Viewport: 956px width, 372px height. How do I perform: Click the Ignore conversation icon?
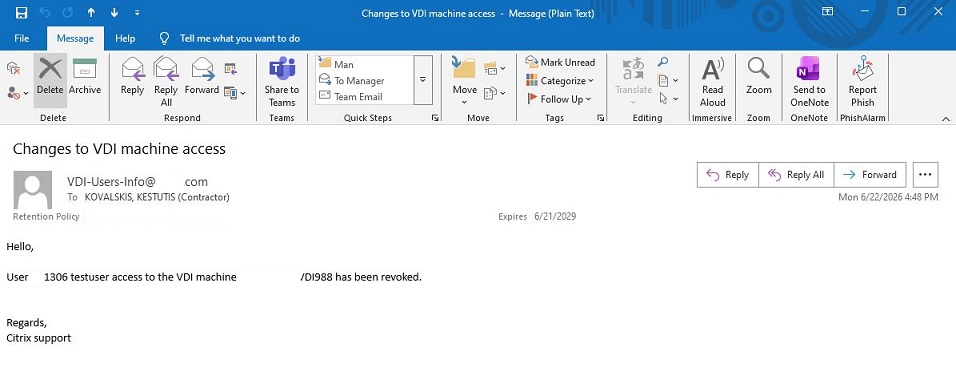(13, 68)
